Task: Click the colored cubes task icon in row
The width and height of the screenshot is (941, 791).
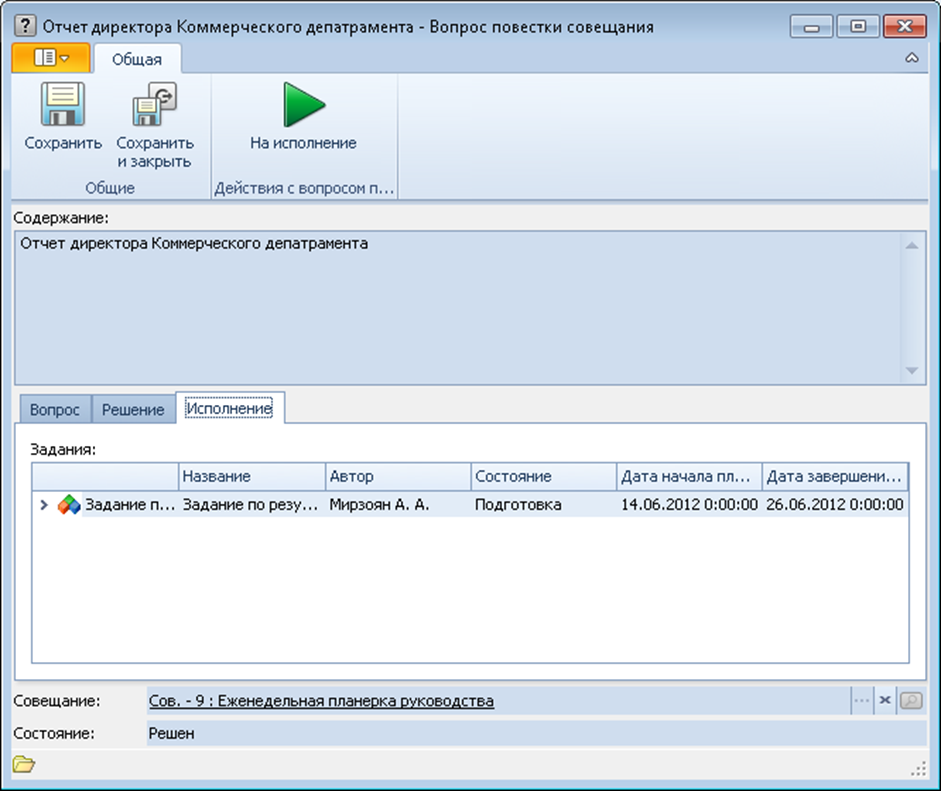Action: pyautogui.click(x=69, y=505)
